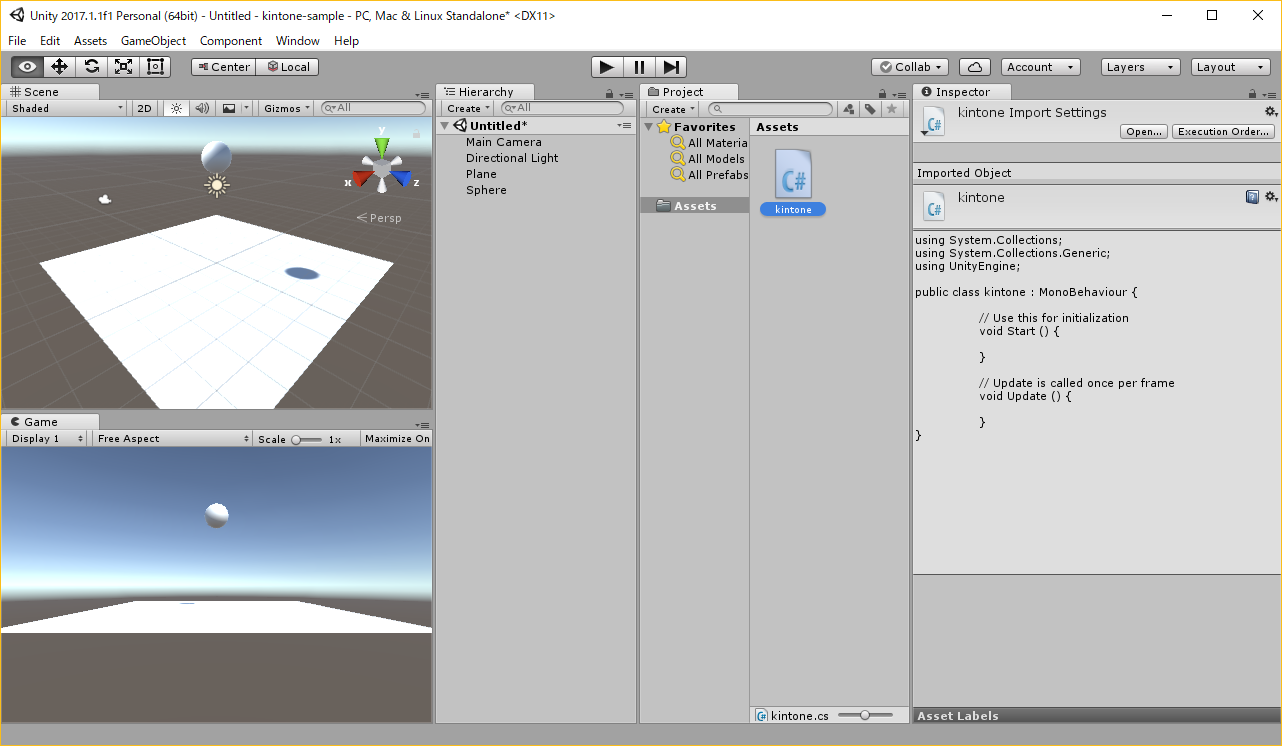Select the Move tool

pos(59,67)
